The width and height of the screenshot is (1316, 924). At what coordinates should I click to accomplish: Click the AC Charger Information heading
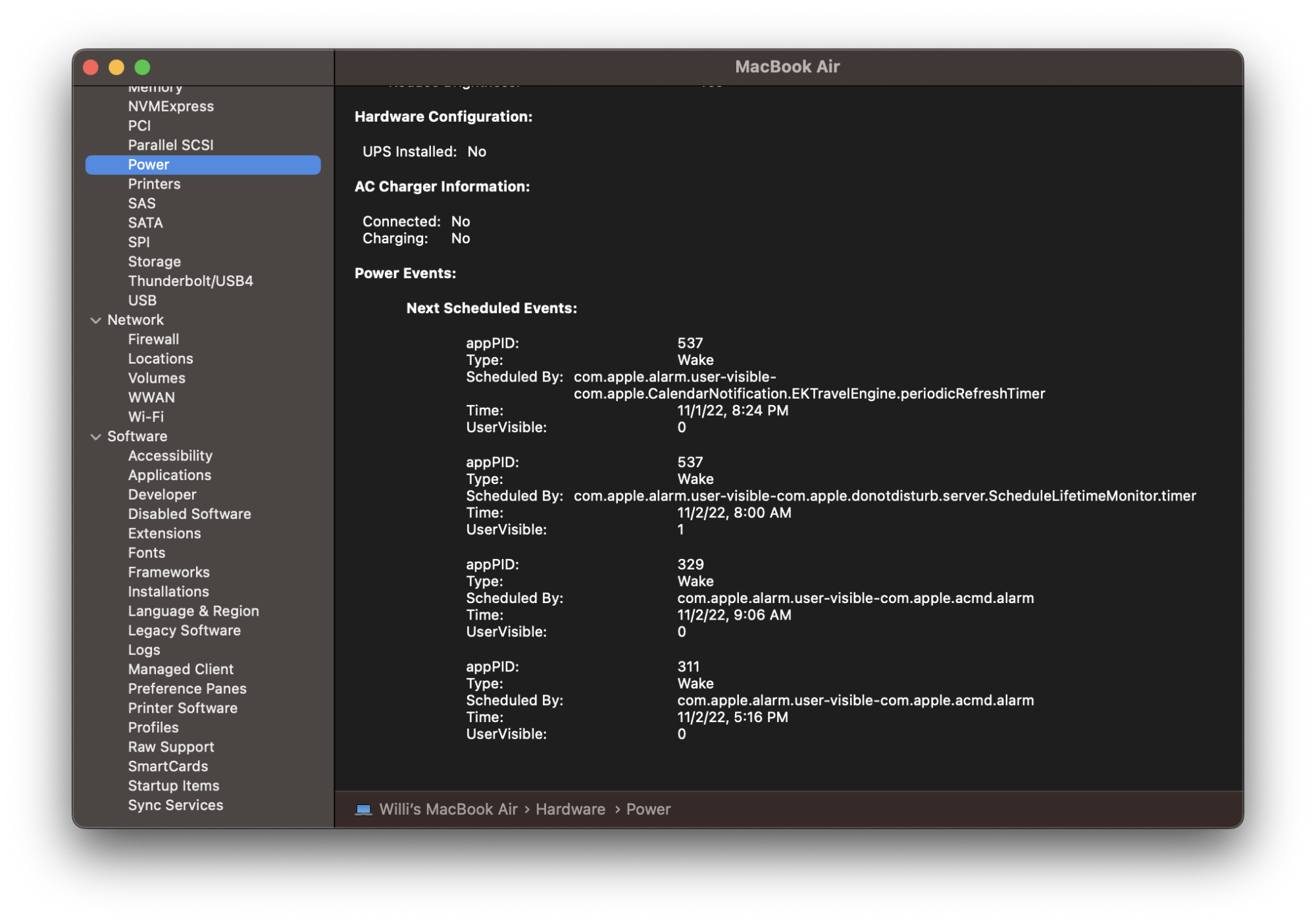[x=442, y=186]
